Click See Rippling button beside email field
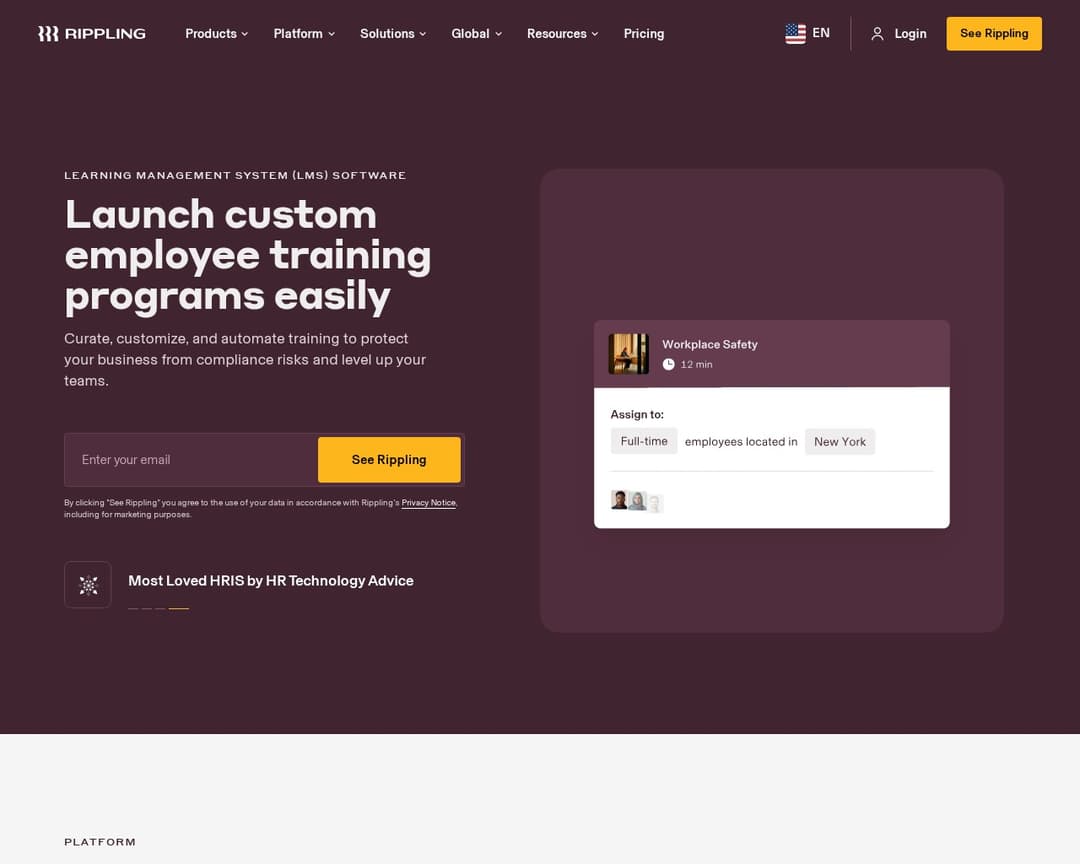The height and width of the screenshot is (864, 1080). 389,460
